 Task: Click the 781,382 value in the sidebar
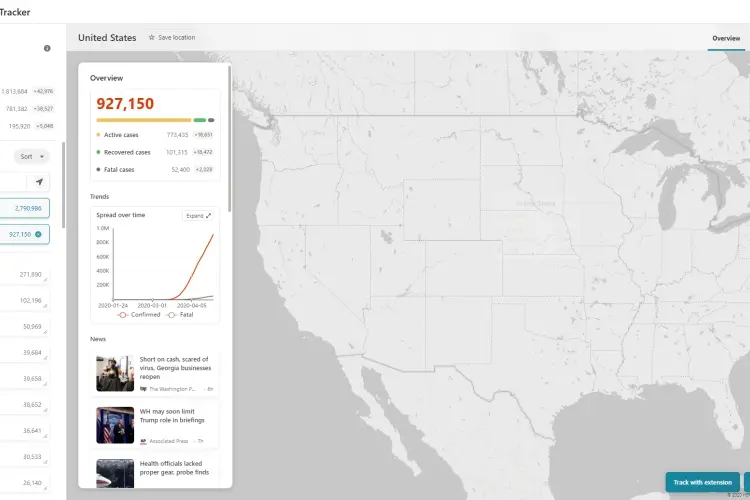coord(17,109)
